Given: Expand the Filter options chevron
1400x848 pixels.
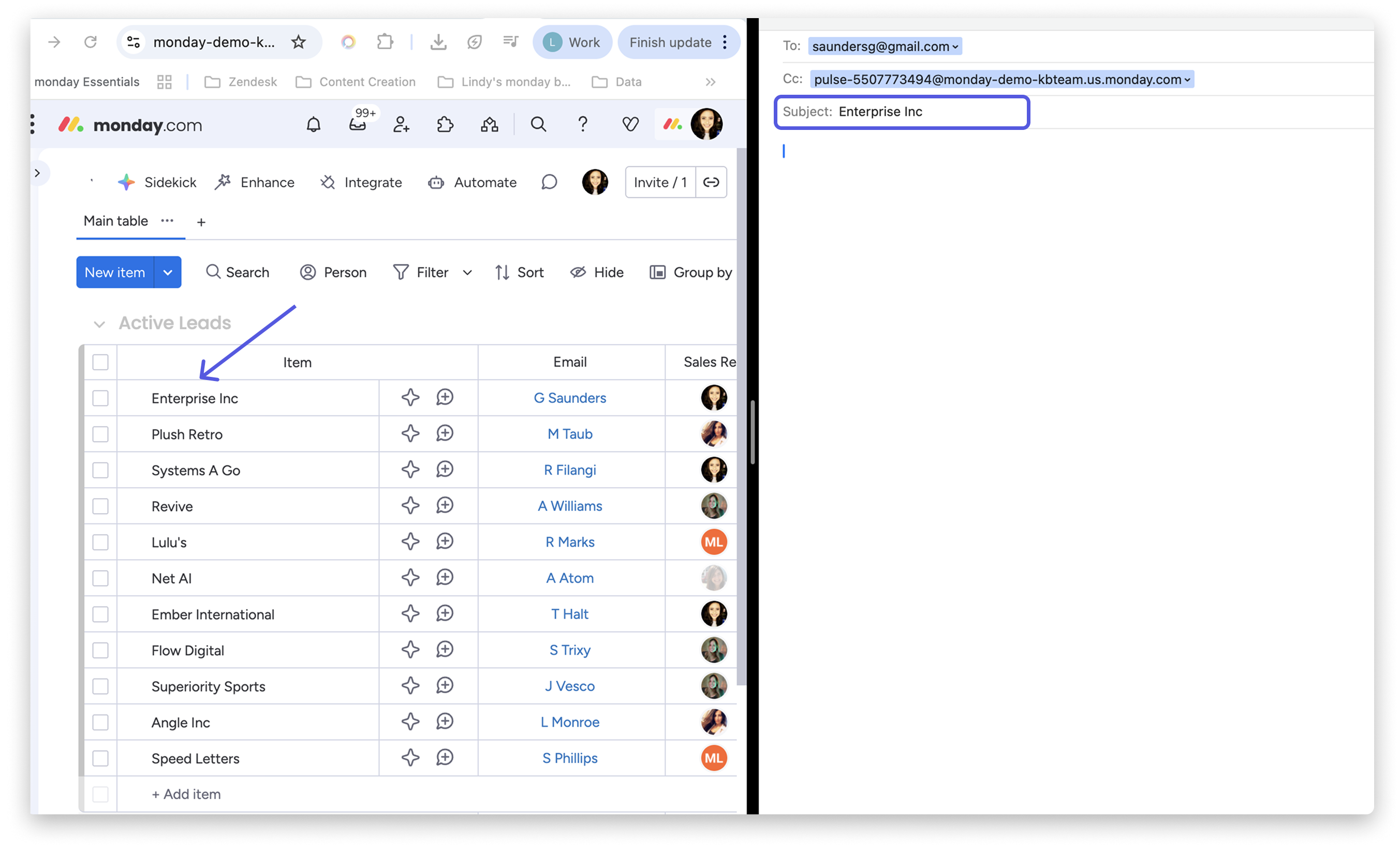Looking at the screenshot, I should (x=467, y=272).
